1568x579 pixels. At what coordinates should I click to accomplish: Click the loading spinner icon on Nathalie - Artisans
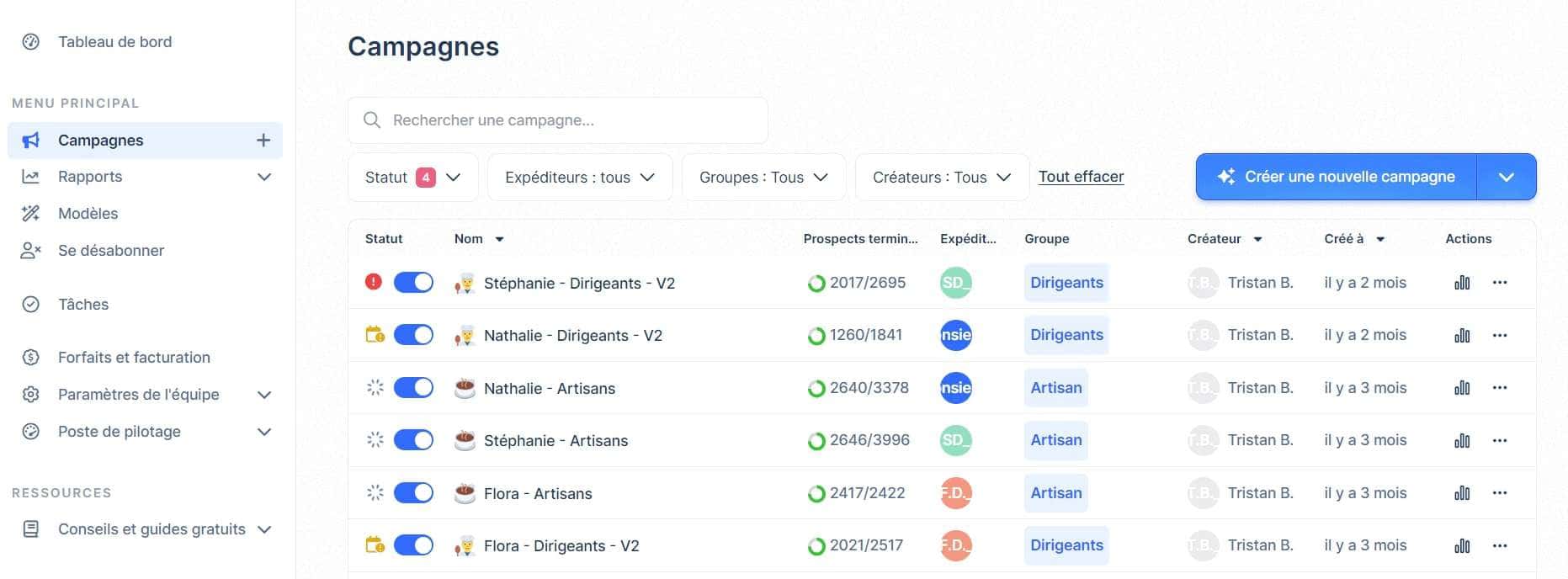coord(375,387)
